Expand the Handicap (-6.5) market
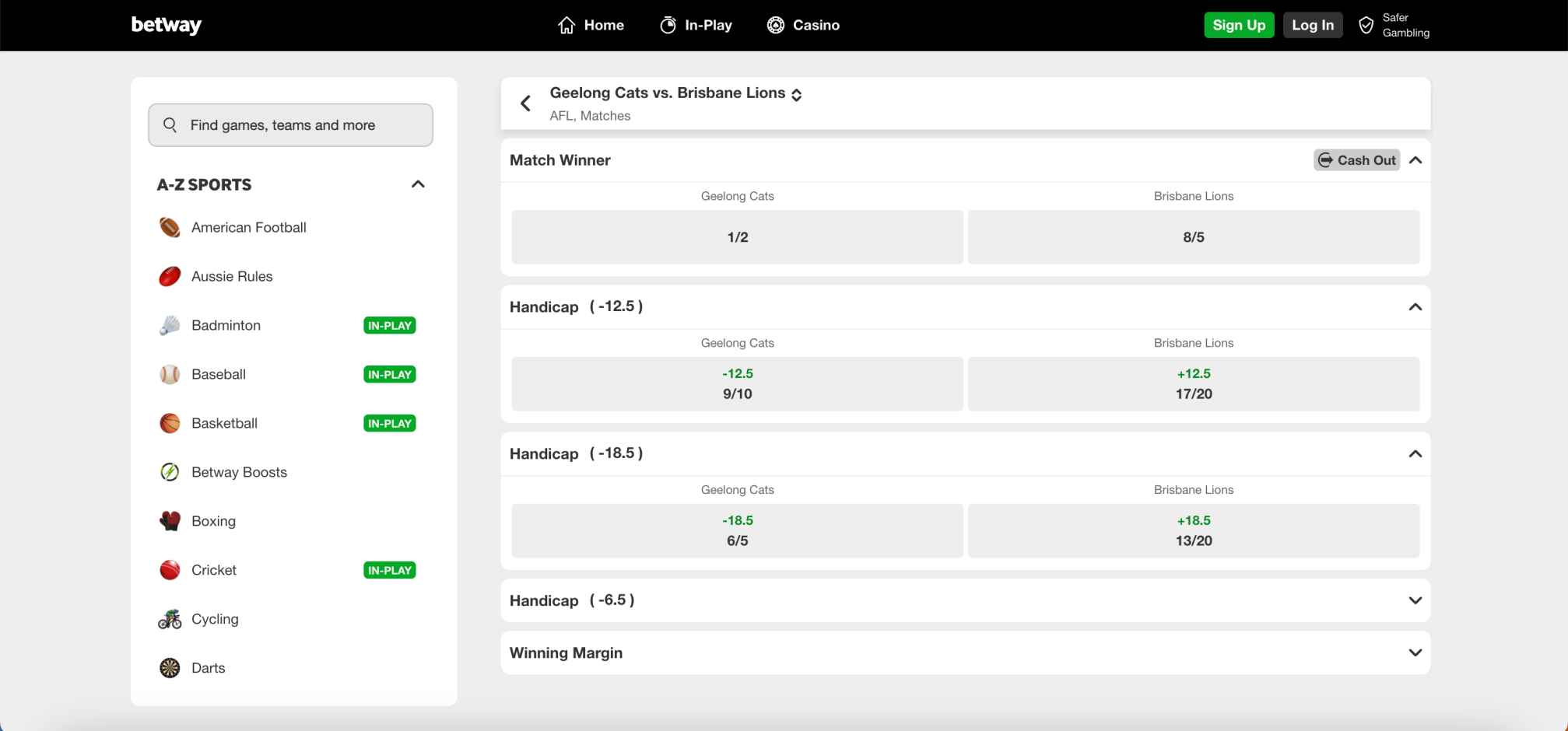The height and width of the screenshot is (731, 1568). pos(1415,600)
